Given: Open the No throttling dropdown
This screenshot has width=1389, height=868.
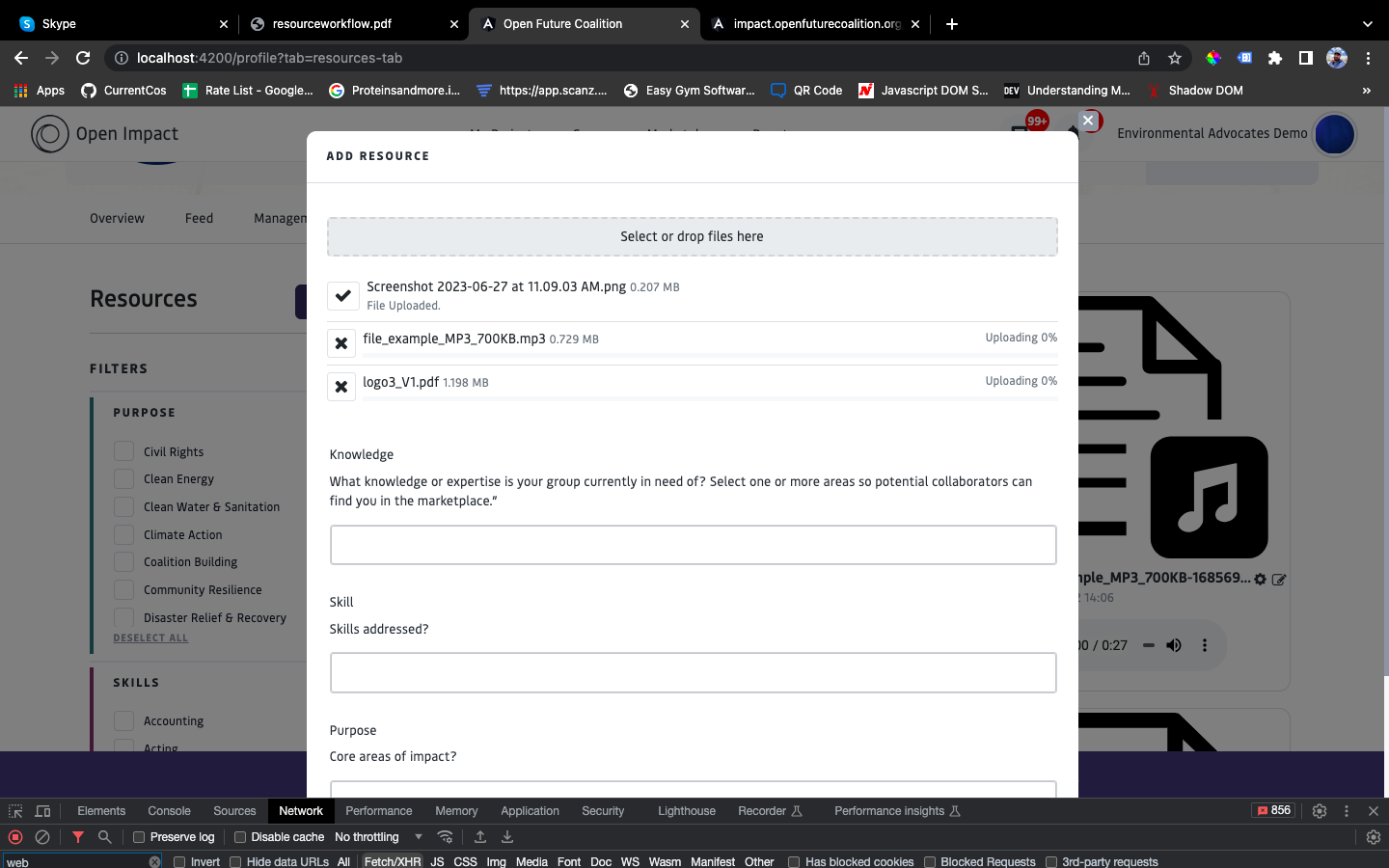Looking at the screenshot, I should pos(378,837).
